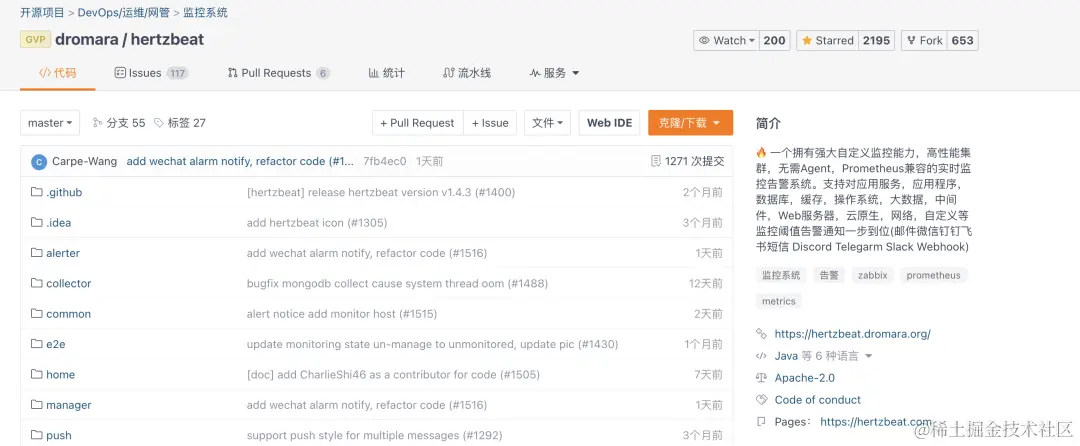Open the Carpe-Wang author link
Viewport: 1080px width, 446px height.
pyautogui.click(x=83, y=162)
